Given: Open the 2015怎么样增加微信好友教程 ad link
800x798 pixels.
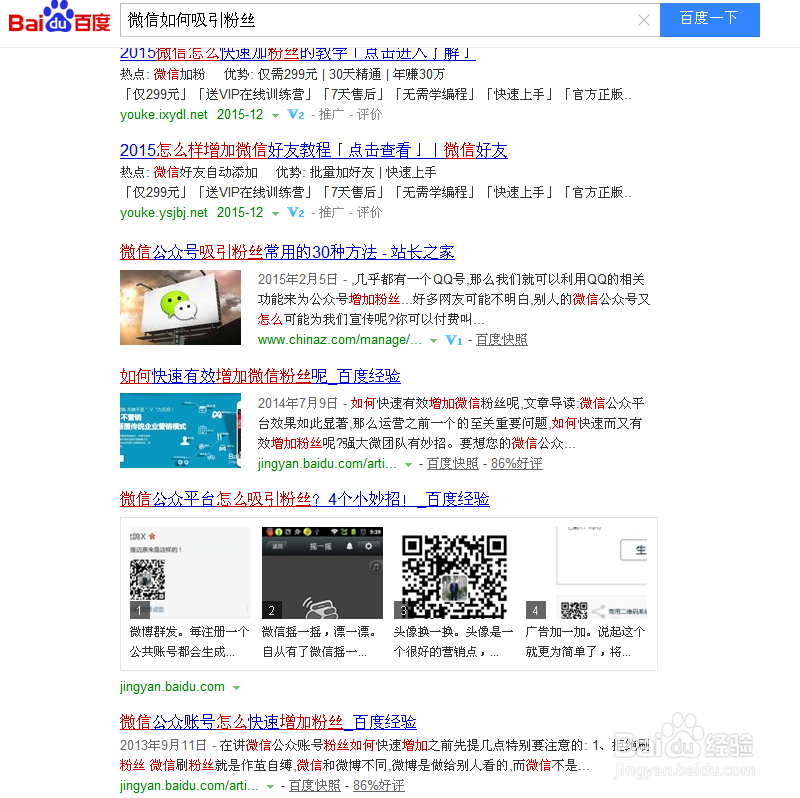Looking at the screenshot, I should click(313, 151).
